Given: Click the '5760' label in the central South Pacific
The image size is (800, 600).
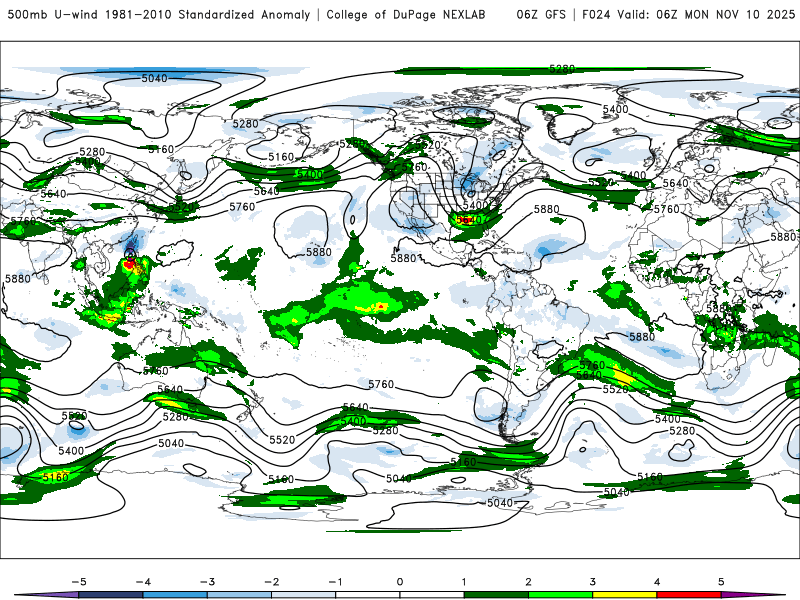Looking at the screenshot, I should pyautogui.click(x=381, y=384).
